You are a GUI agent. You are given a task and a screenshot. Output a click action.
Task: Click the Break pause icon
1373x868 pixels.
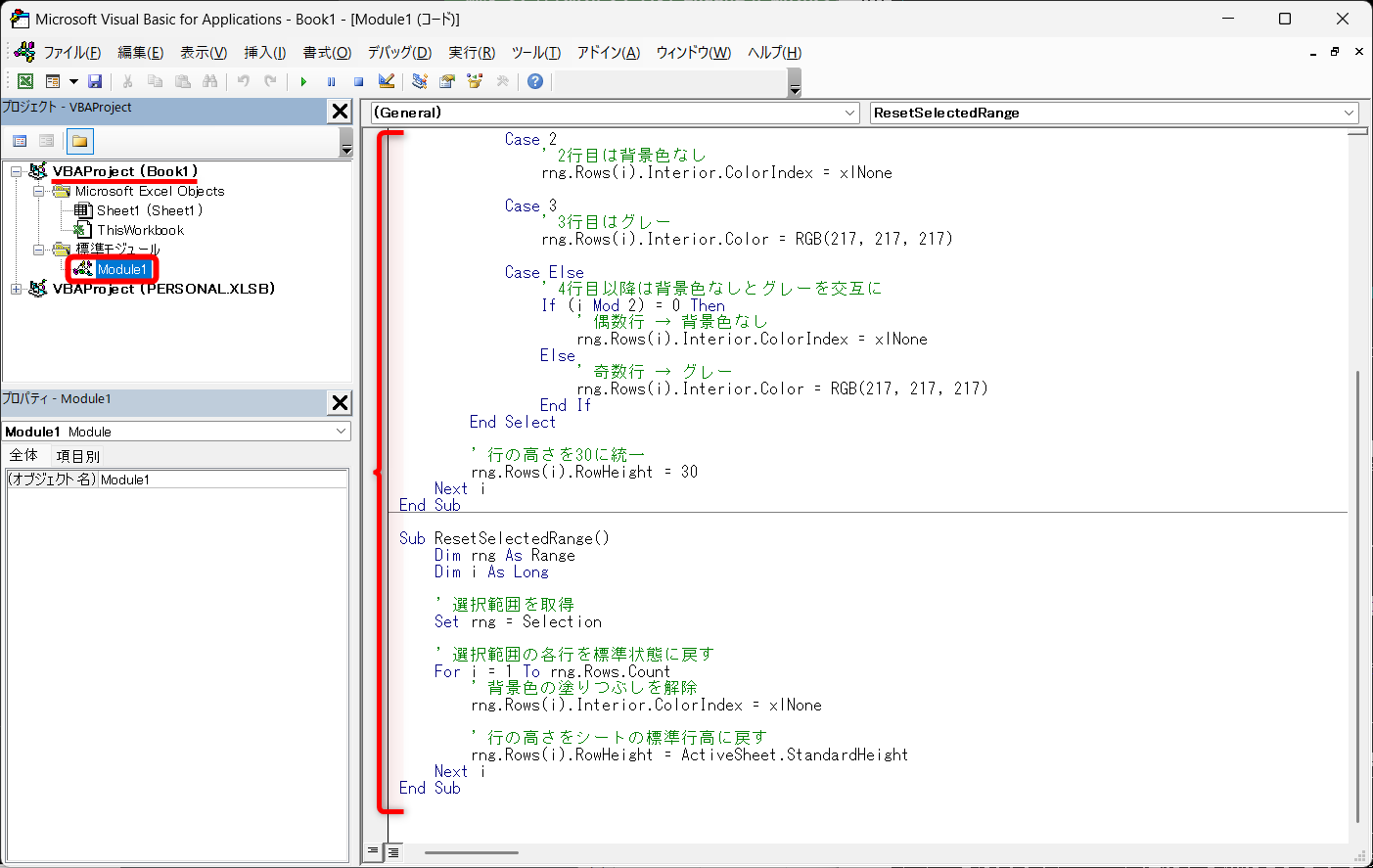click(x=331, y=81)
